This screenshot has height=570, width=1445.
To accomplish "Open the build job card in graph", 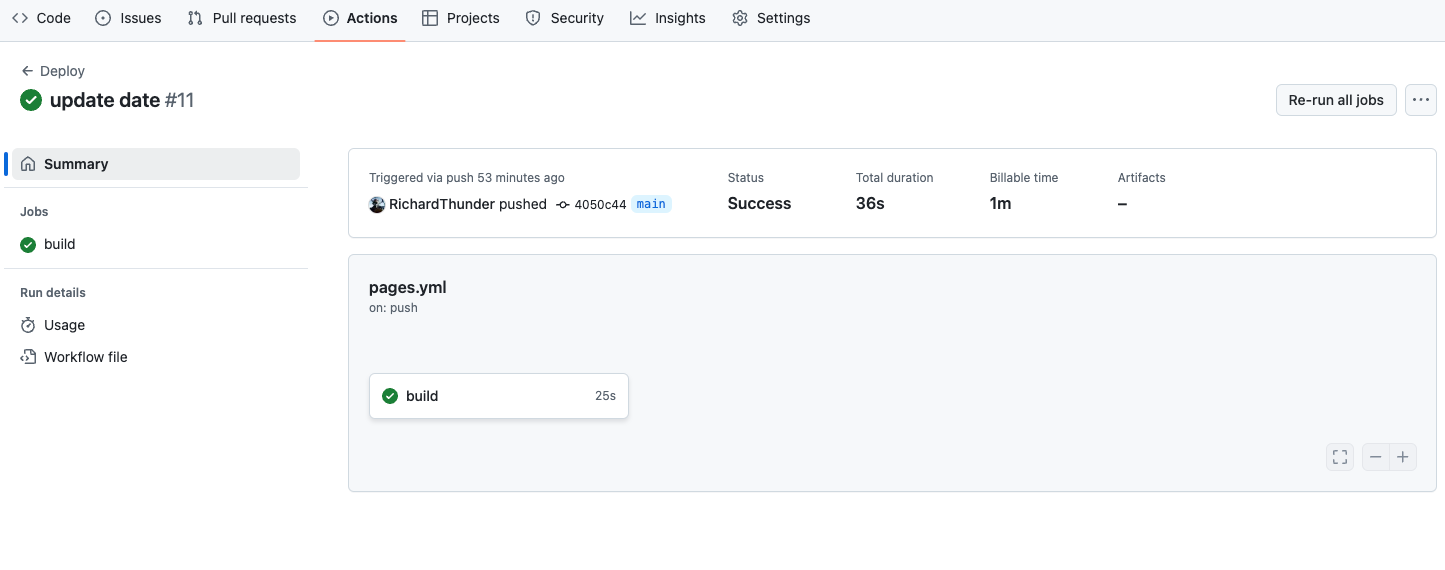I will pyautogui.click(x=498, y=396).
